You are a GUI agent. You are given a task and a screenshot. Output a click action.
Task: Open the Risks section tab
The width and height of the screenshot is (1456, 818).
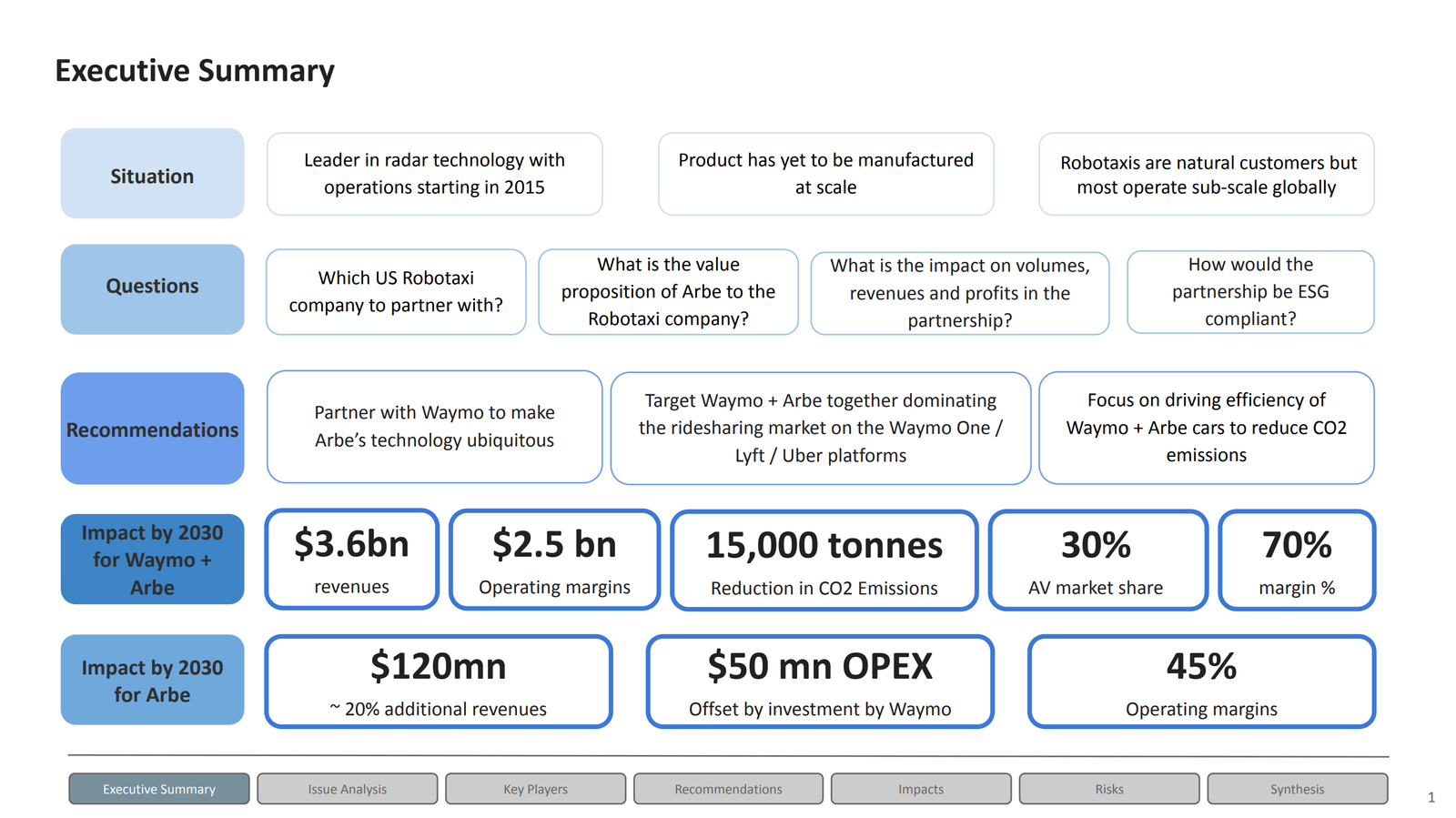[x=1108, y=789]
